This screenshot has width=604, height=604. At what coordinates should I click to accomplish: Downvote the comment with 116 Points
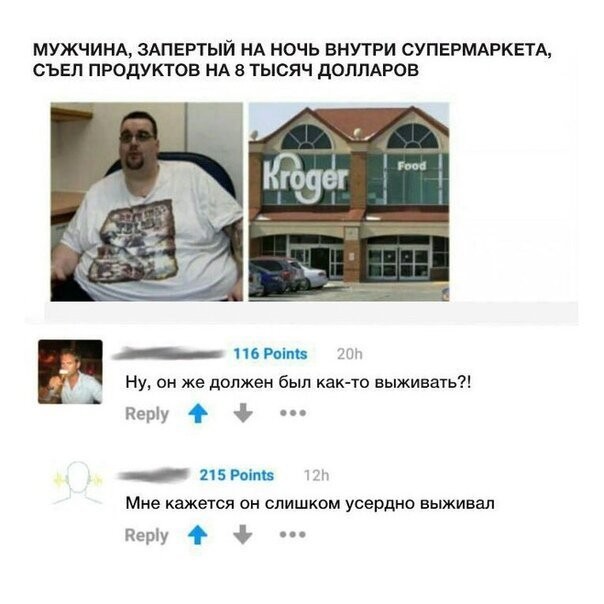243,413
